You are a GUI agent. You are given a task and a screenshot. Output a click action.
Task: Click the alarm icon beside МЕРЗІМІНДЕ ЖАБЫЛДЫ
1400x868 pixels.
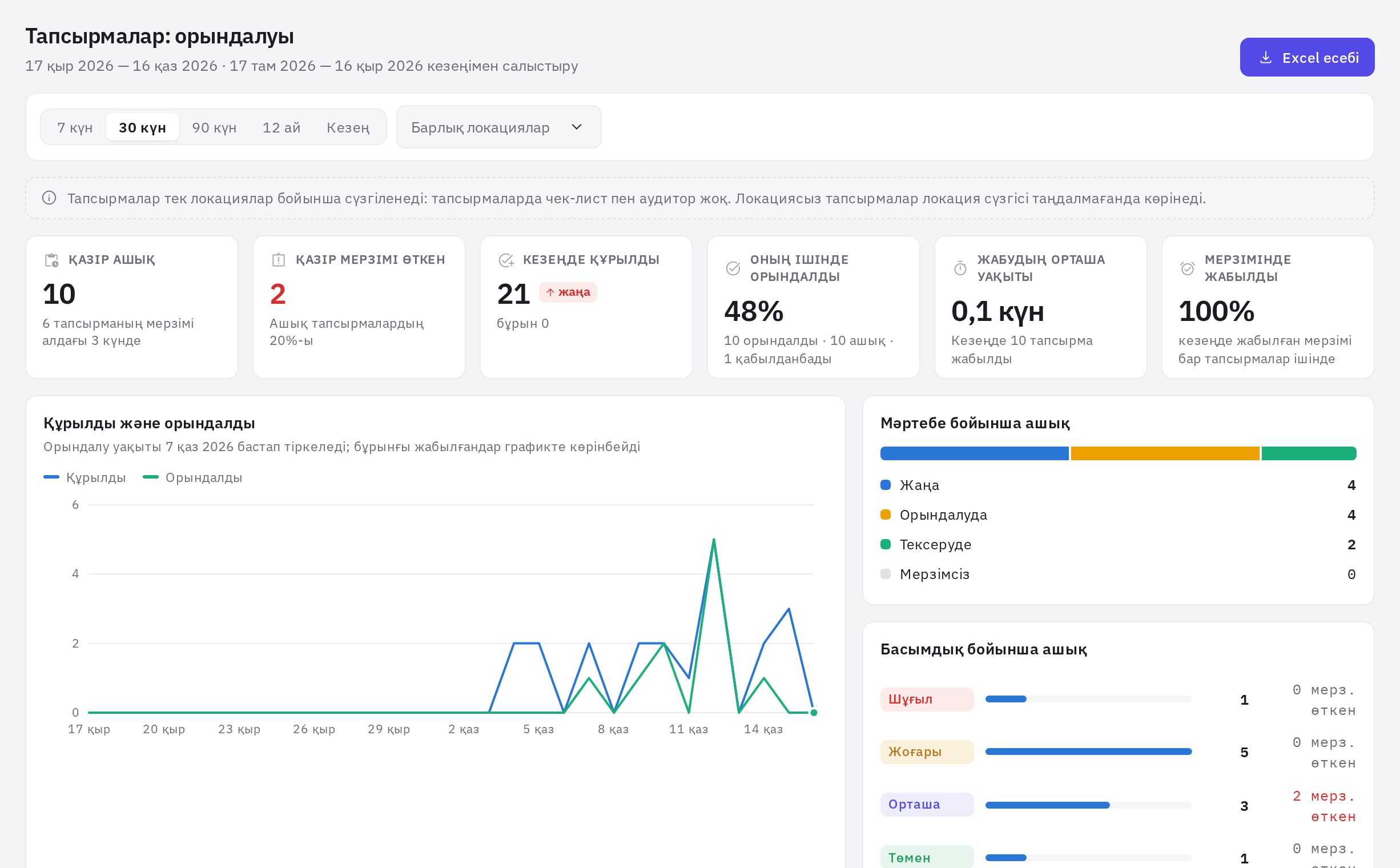click(1188, 268)
